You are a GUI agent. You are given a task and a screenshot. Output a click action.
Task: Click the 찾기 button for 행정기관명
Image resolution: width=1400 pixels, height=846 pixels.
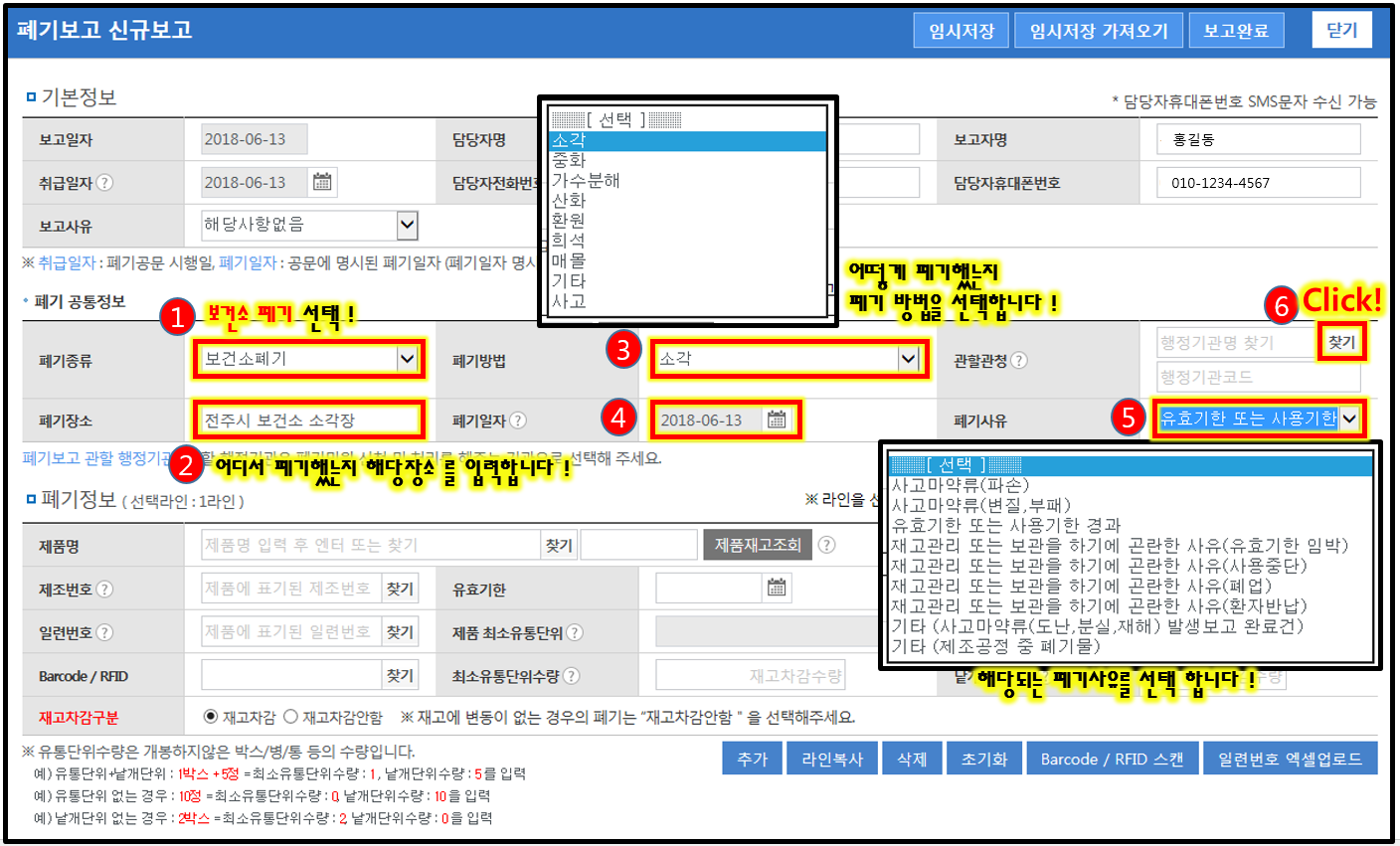click(x=1341, y=342)
